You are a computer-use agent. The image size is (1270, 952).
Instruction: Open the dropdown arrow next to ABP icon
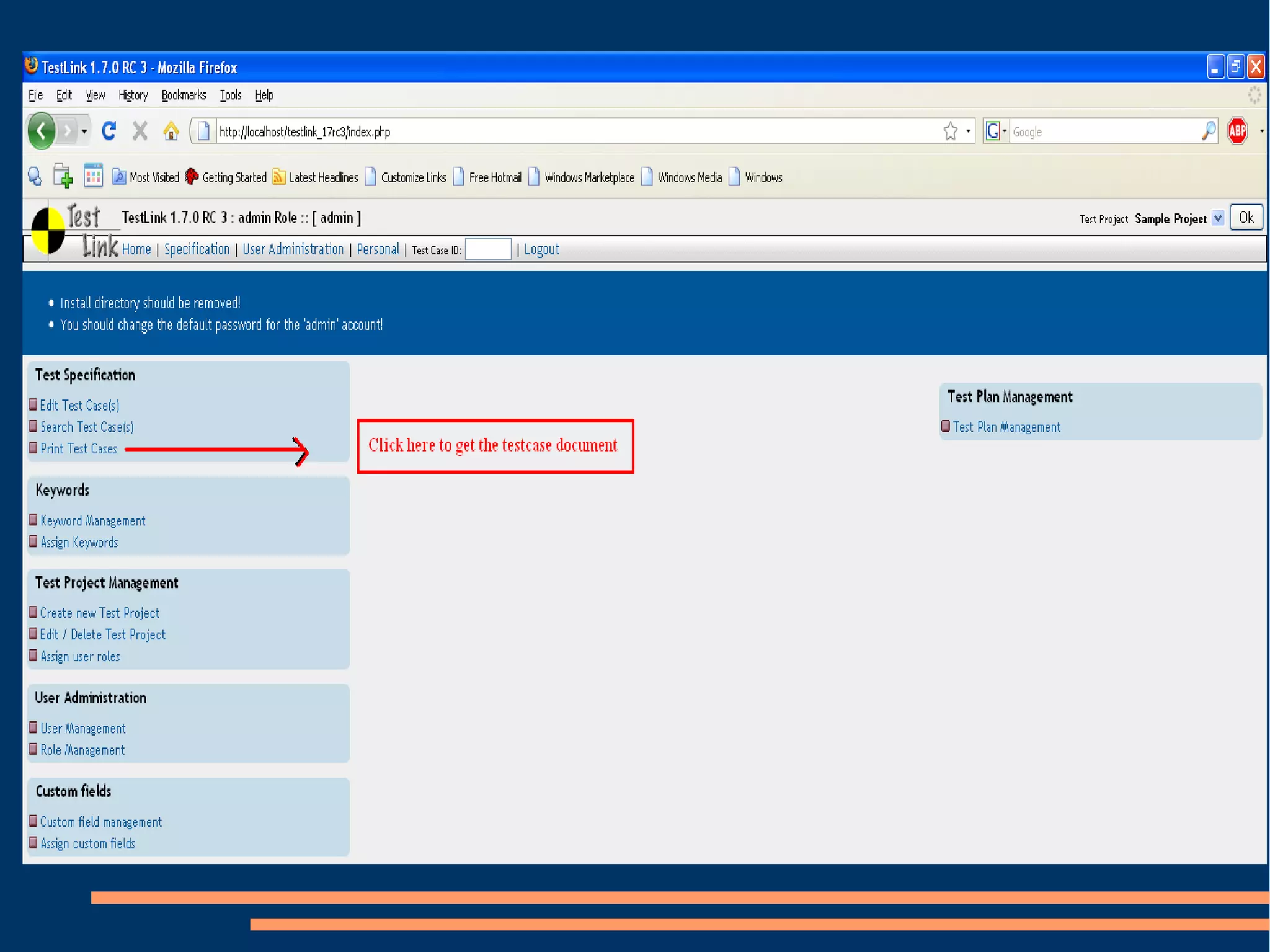pyautogui.click(x=1261, y=131)
